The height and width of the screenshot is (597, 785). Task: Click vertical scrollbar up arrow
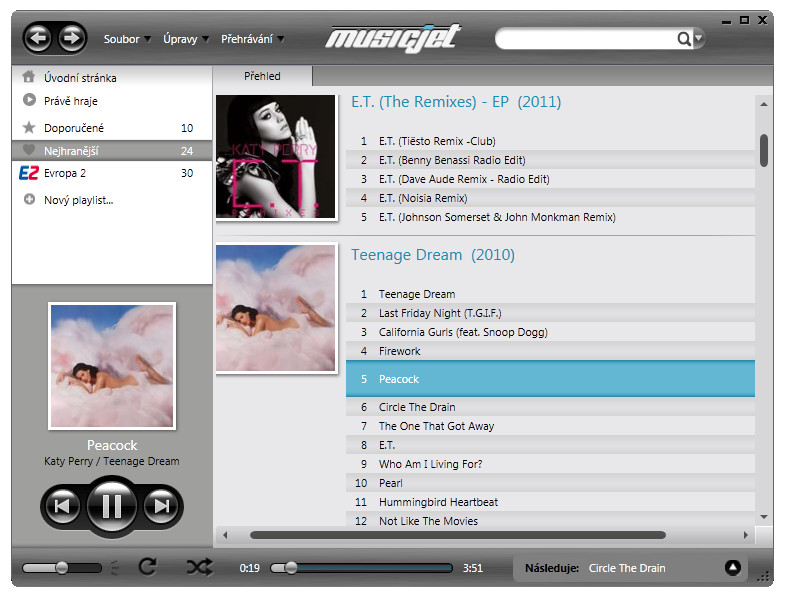coord(763,105)
